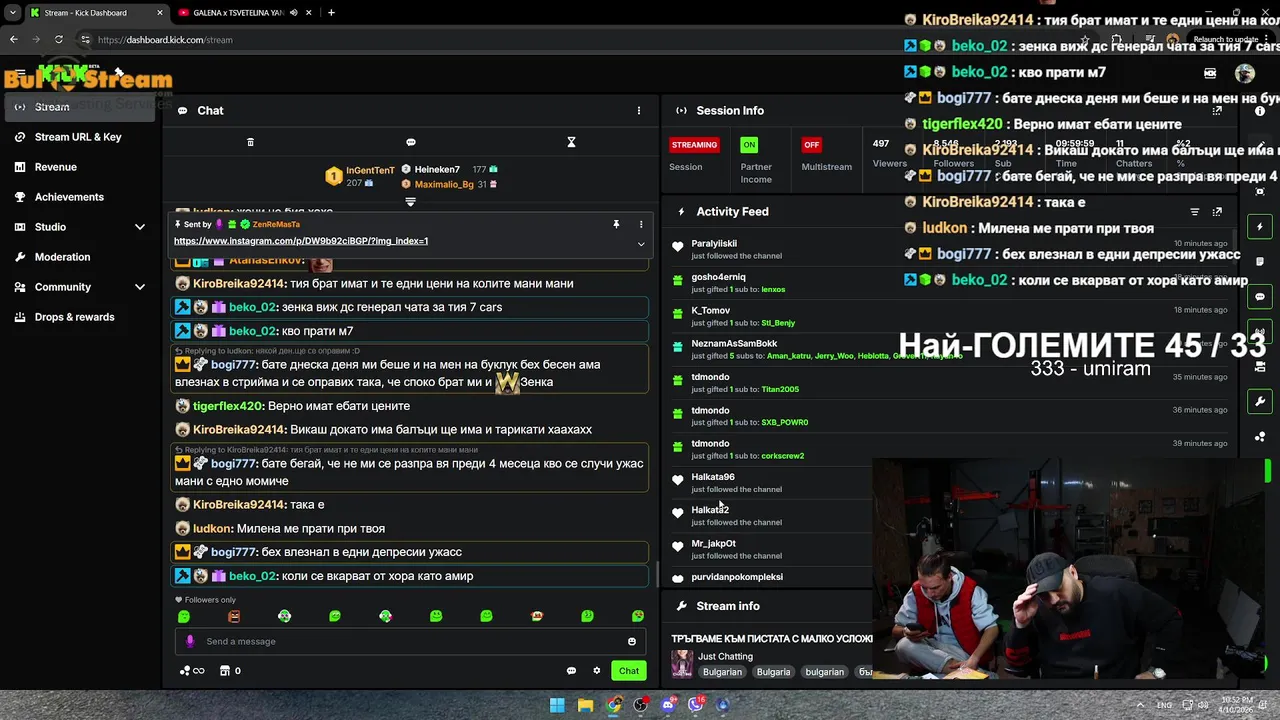Click the wrench icon in right rail
Image resolution: width=1280 pixels, height=720 pixels.
tap(1260, 402)
